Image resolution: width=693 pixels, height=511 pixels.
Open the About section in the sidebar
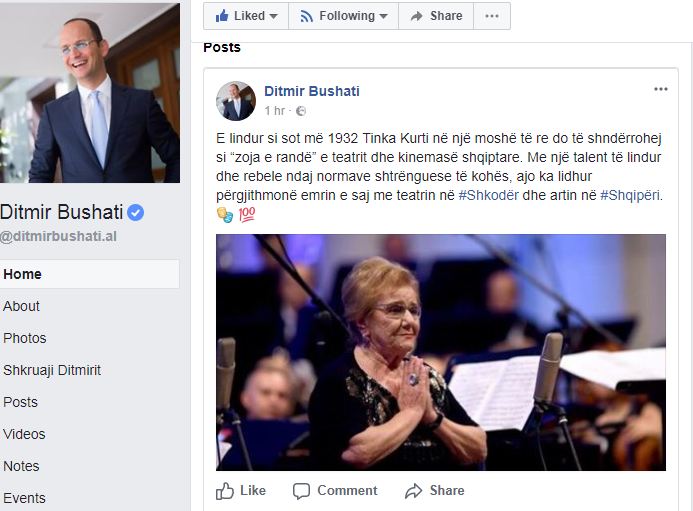pyautogui.click(x=21, y=306)
